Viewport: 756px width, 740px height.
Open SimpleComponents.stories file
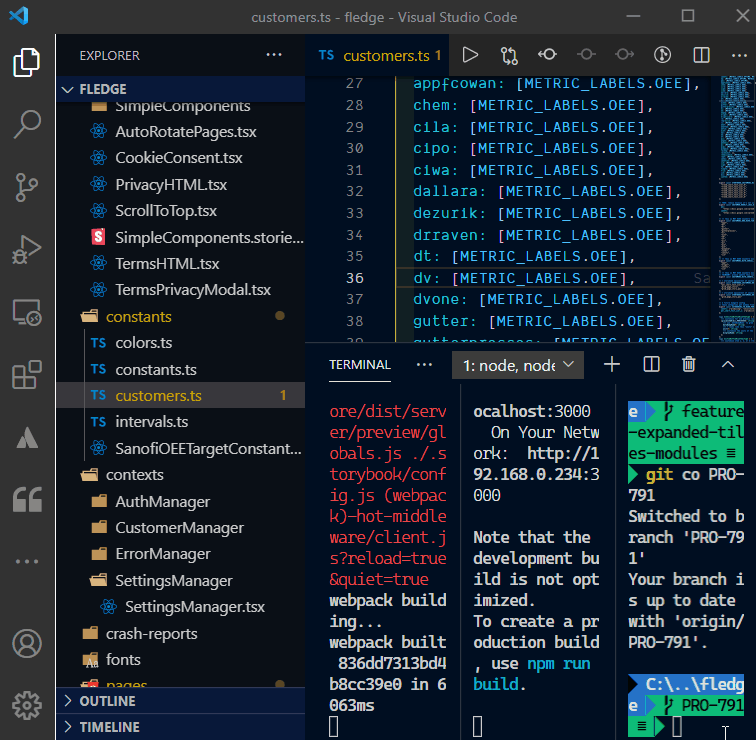(180, 238)
